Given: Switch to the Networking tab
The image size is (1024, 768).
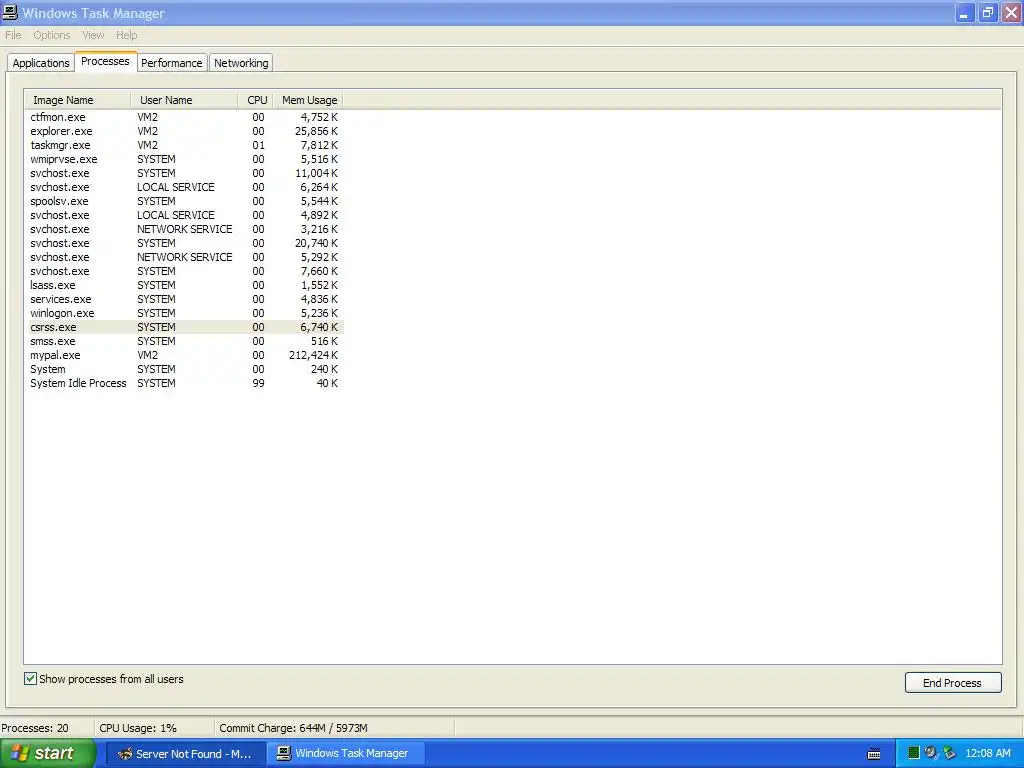Looking at the screenshot, I should click(241, 63).
